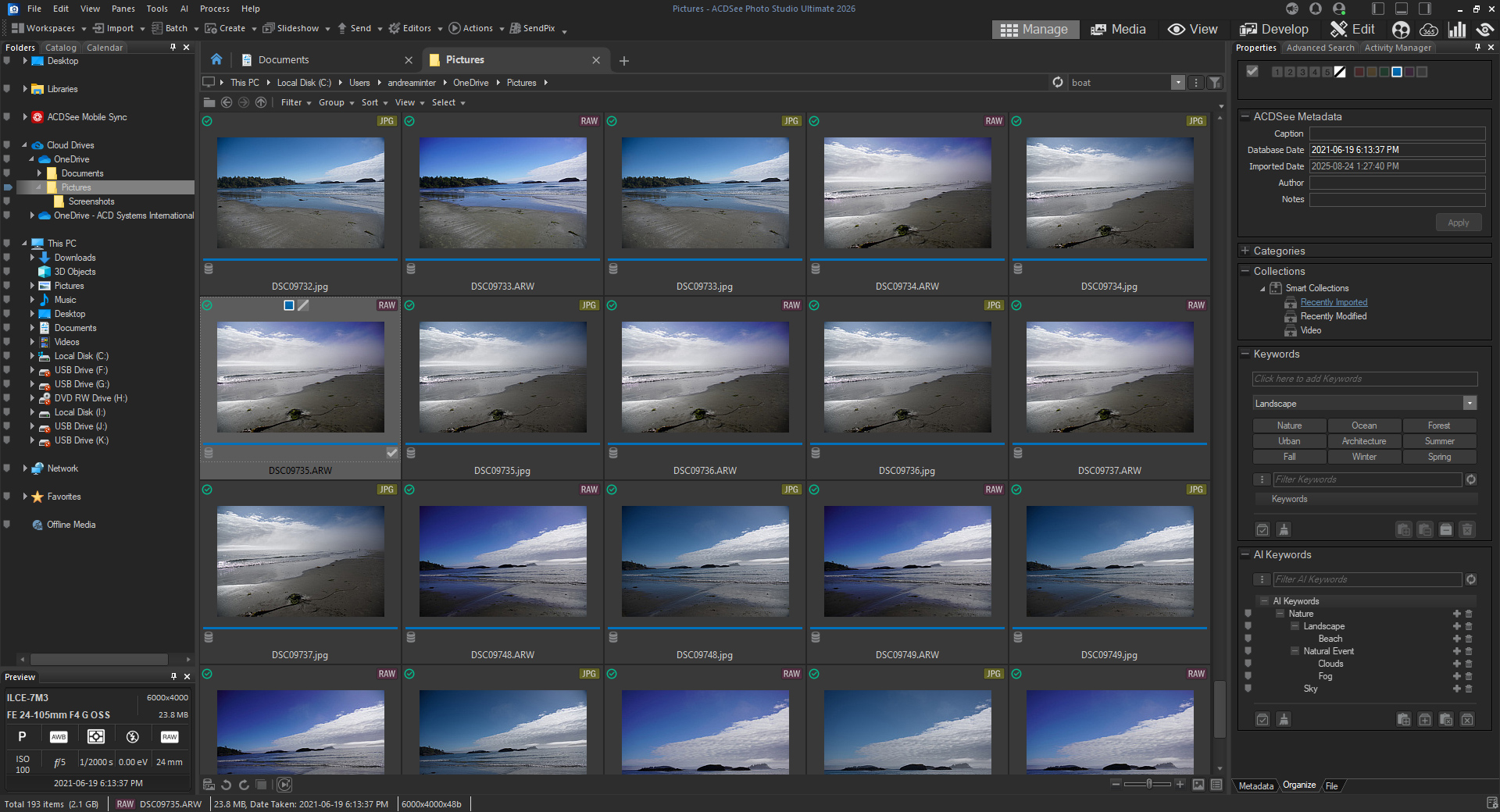Toggle the Easy-Select indicator beside Network folder
This screenshot has height=812, width=1500.
coord(7,468)
